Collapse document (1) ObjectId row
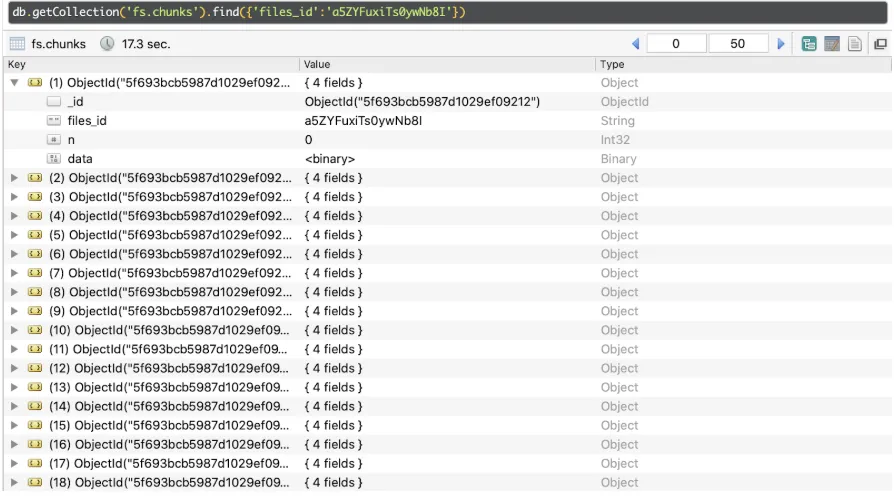Viewport: 894px width, 498px height. point(15,83)
